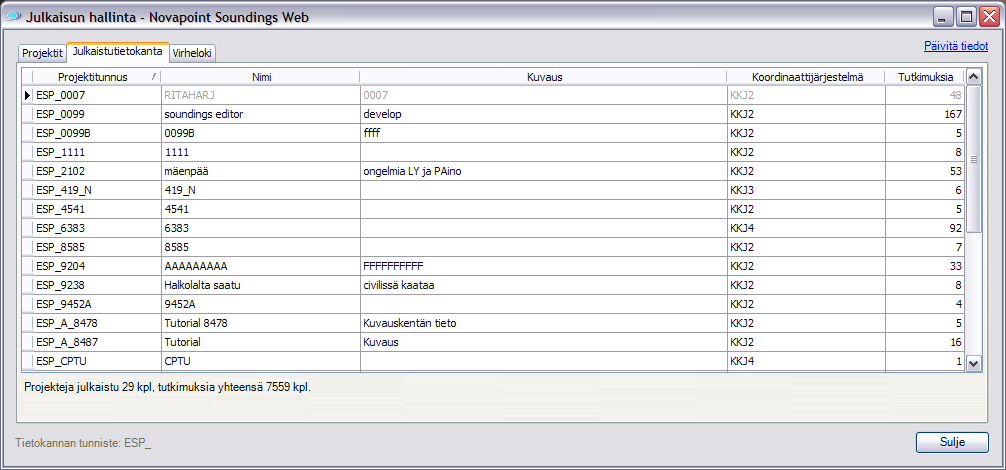Select row ESP_2102
Viewport: 1006px width, 470px height.
(x=493, y=171)
